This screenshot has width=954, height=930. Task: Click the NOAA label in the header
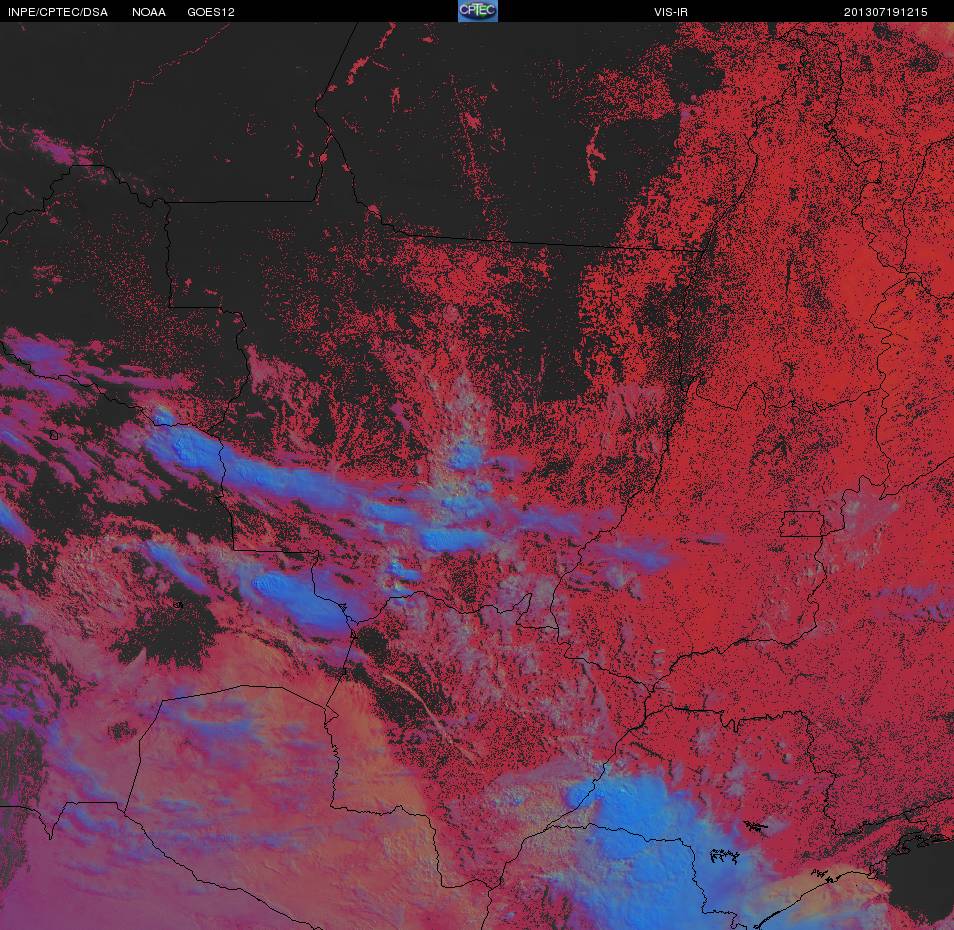[148, 12]
